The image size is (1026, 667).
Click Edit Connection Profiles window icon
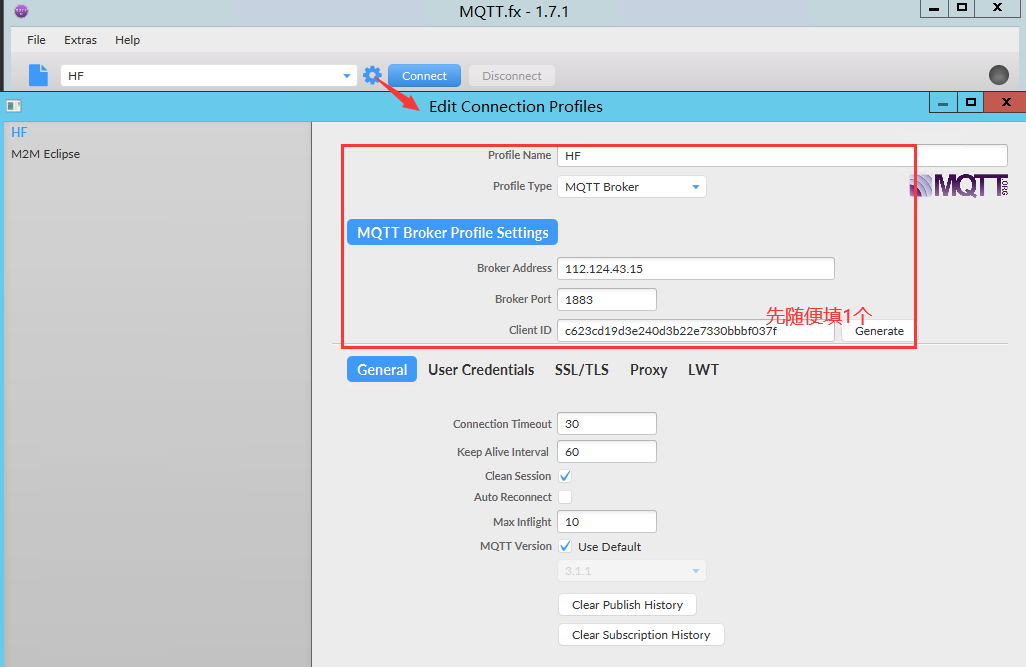[14, 106]
